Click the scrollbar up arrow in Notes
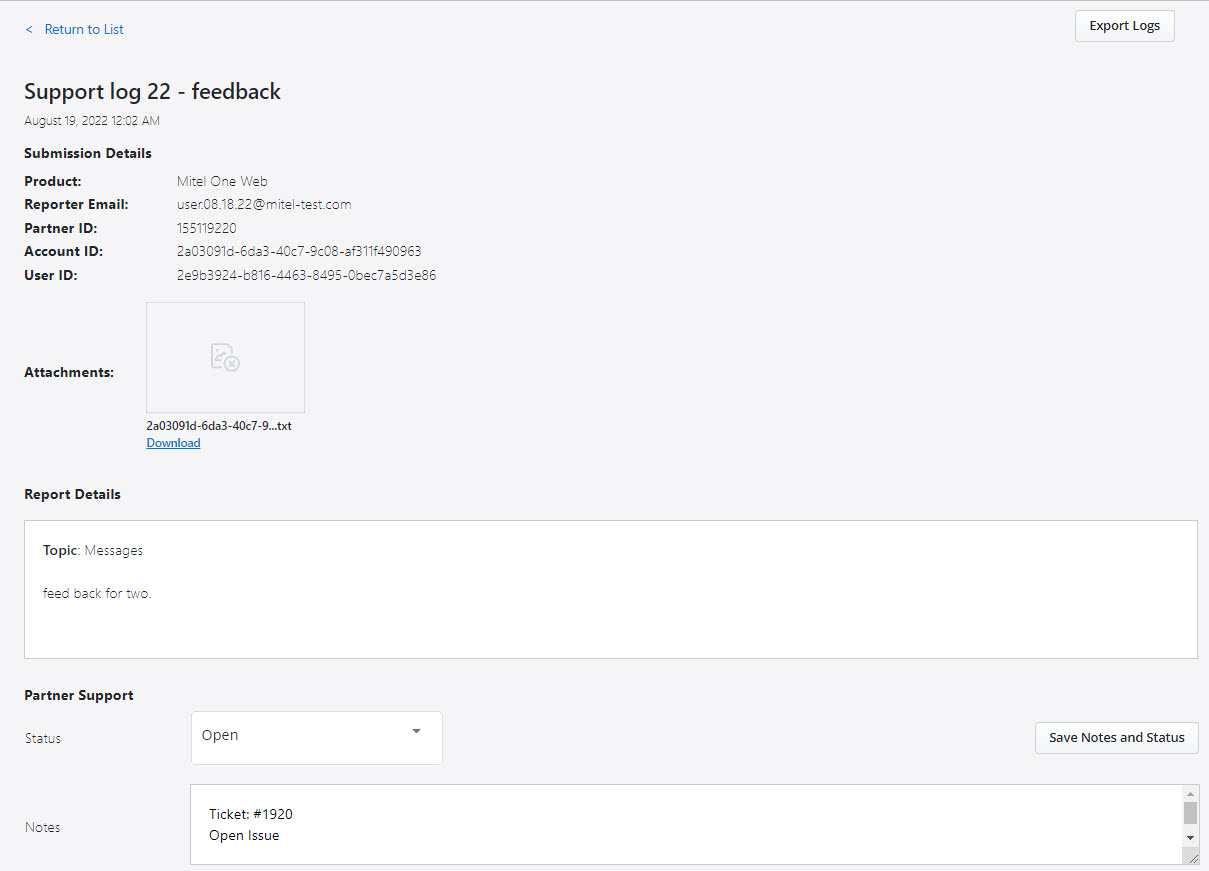 click(1190, 795)
